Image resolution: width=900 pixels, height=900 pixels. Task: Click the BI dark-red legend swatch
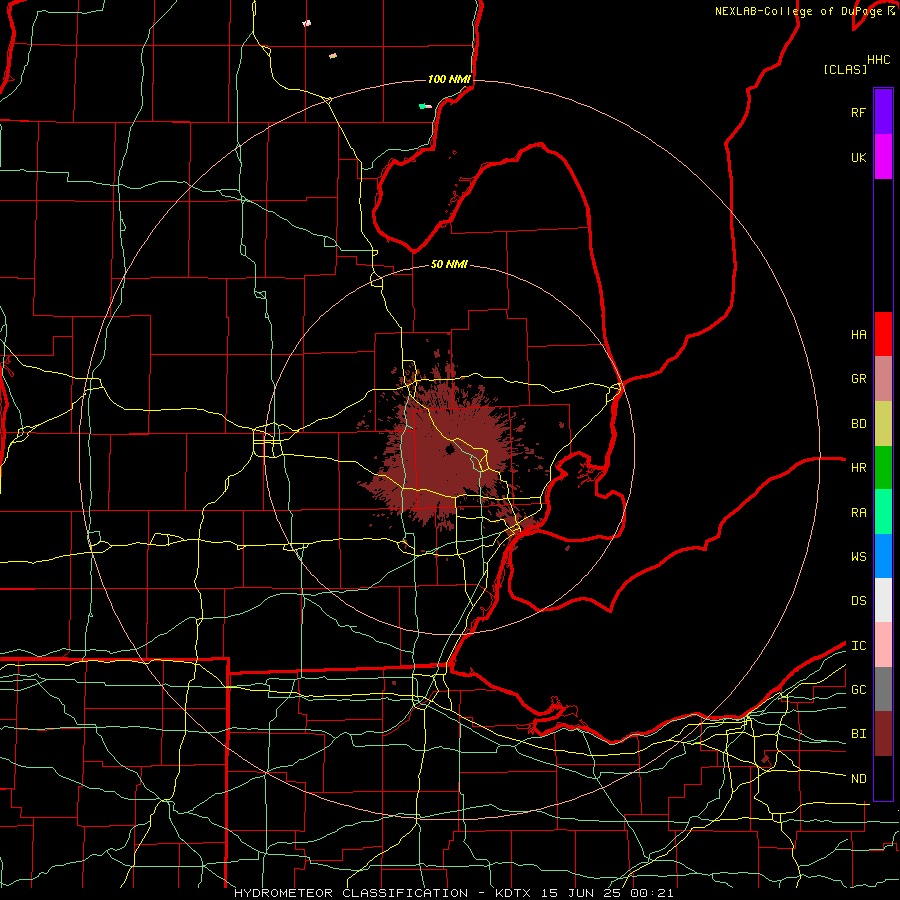click(x=883, y=734)
